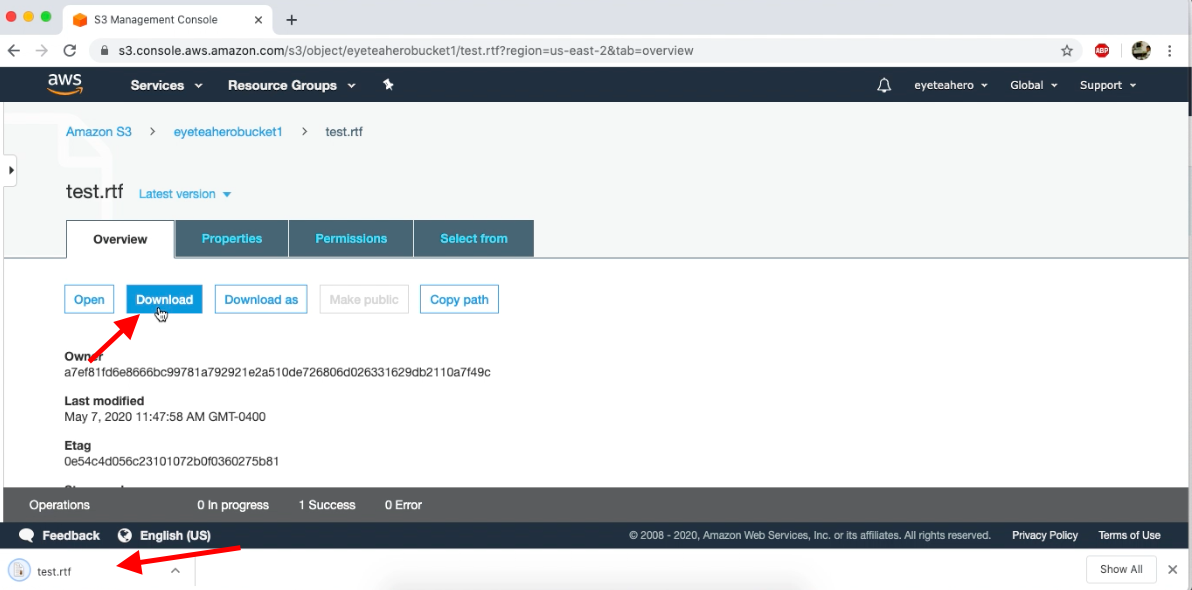Click the pinned services star icon
Screen dimensions: 1192x590
click(388, 85)
